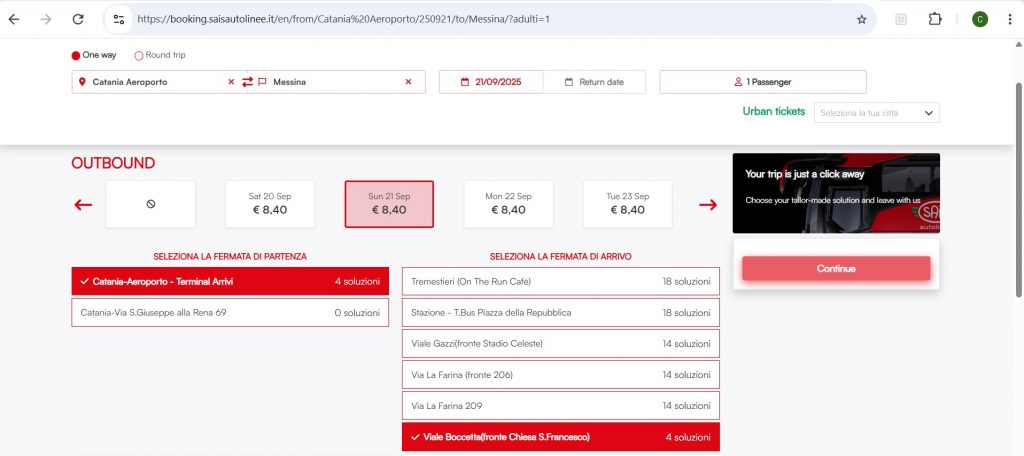Go to previous dates with left arrow
The width and height of the screenshot is (1024, 456).
coord(83,205)
